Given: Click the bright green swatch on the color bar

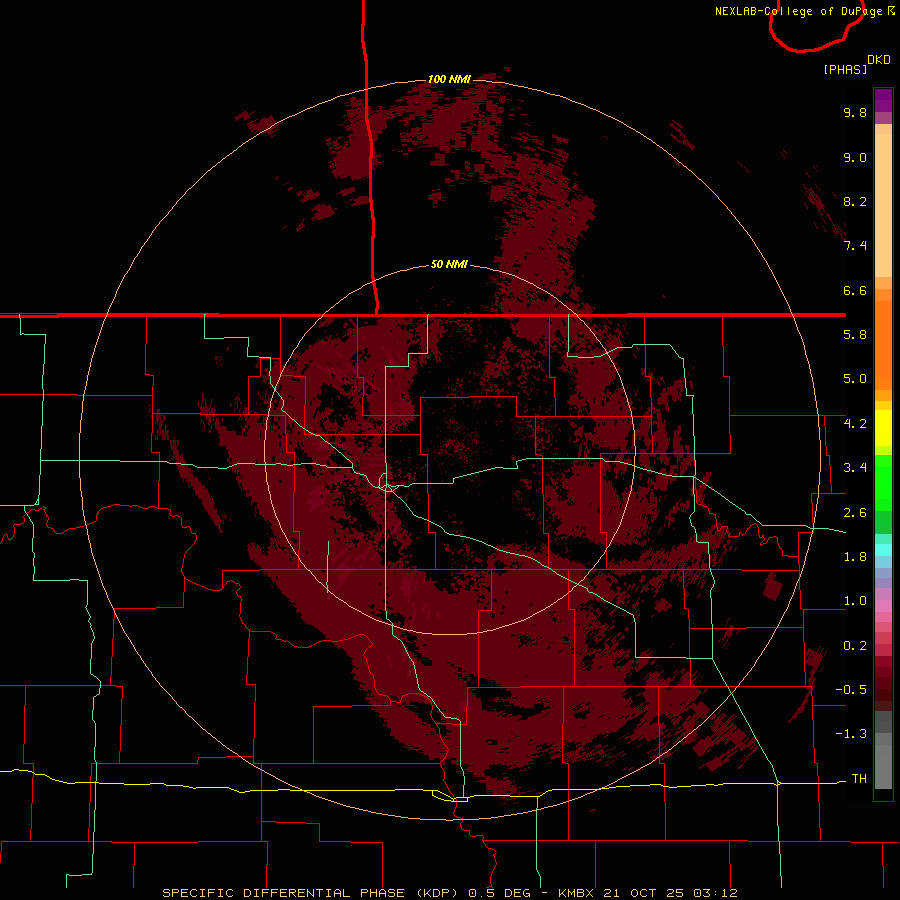Looking at the screenshot, I should 883,482.
